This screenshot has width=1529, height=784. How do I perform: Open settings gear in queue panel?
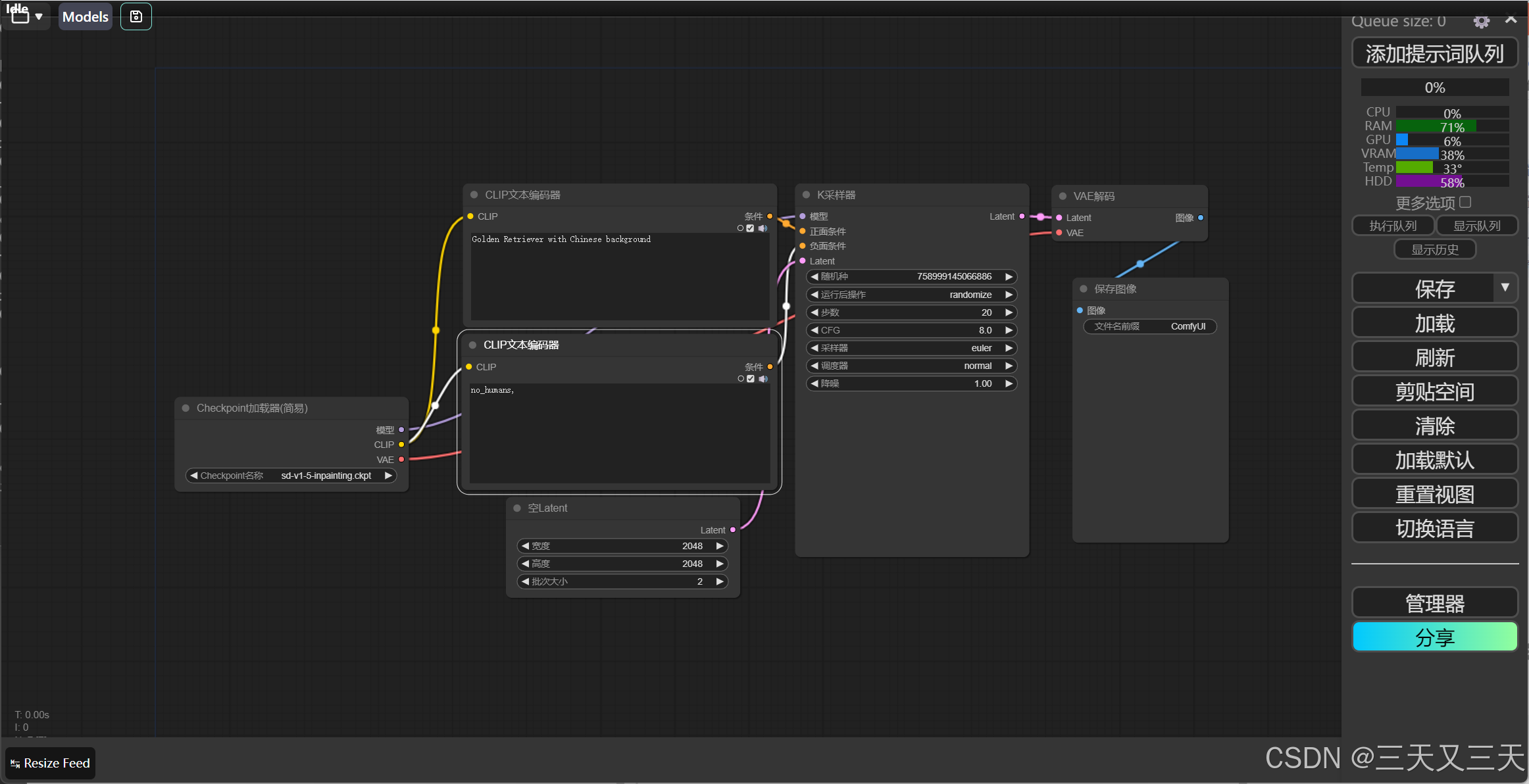(1481, 22)
